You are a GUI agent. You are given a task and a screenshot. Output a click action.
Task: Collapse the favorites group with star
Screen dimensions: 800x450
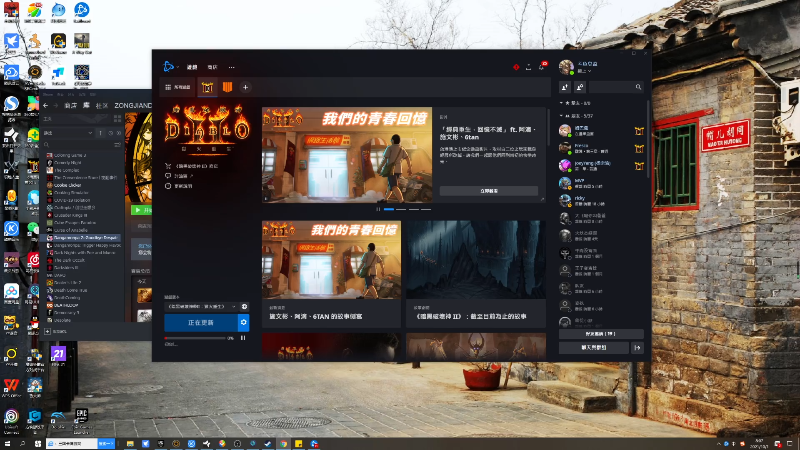point(576,103)
